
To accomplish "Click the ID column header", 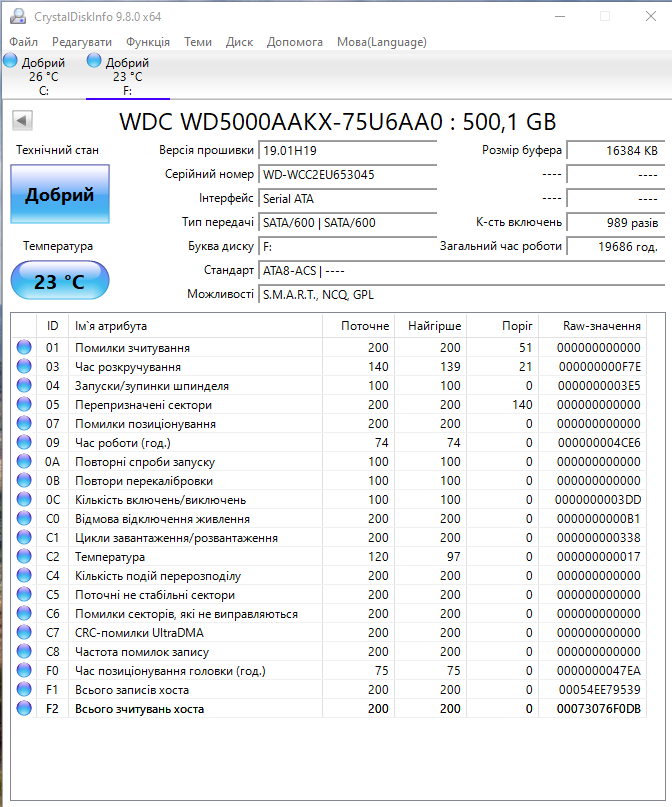I will click(52, 326).
